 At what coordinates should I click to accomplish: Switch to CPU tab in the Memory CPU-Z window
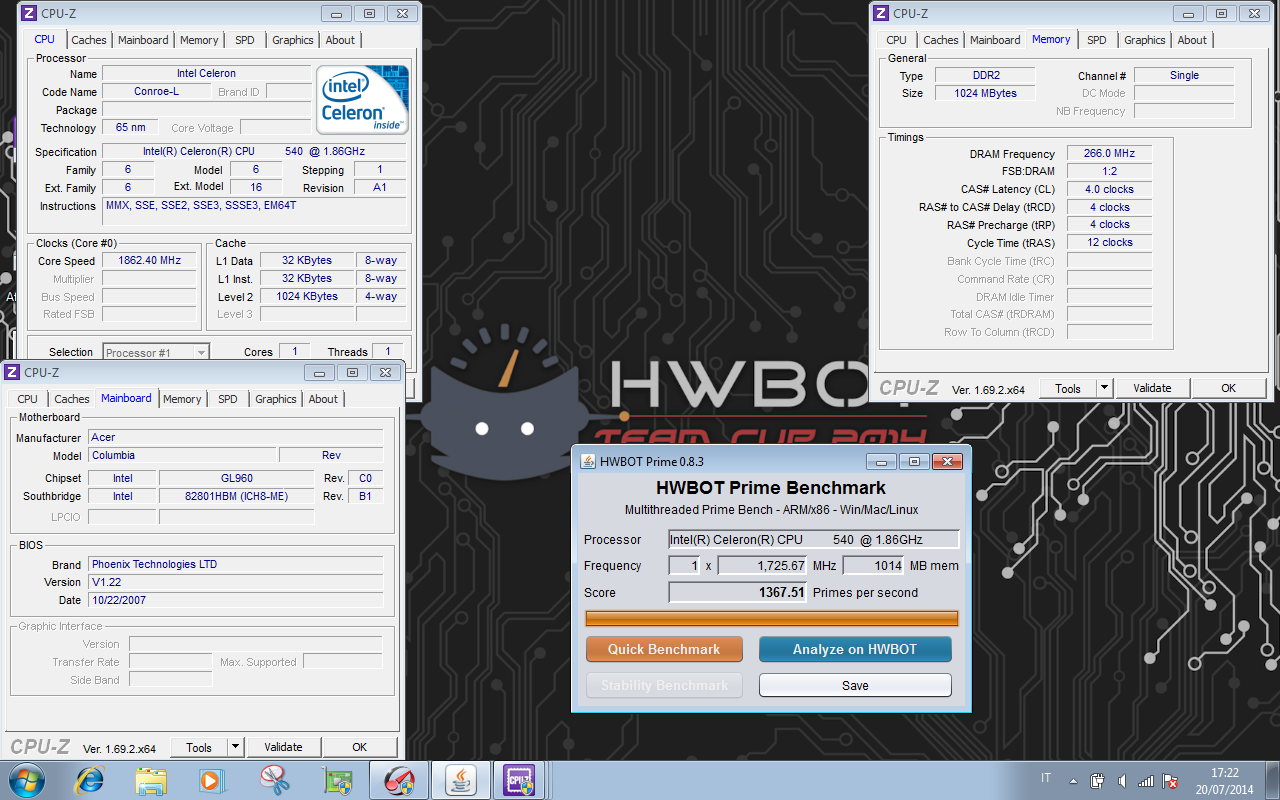click(896, 40)
